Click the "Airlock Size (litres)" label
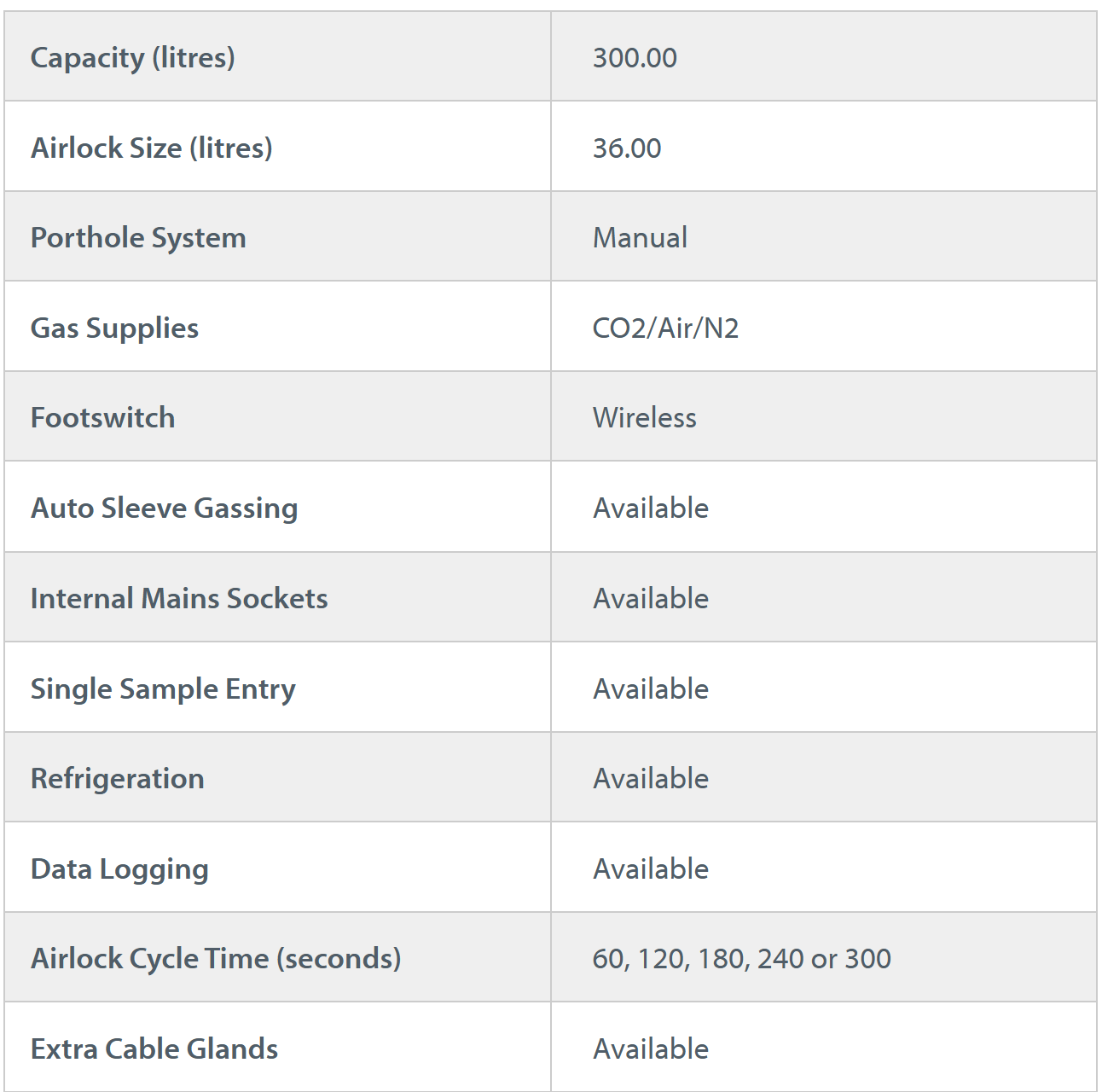The image size is (1102, 1092). point(151,148)
